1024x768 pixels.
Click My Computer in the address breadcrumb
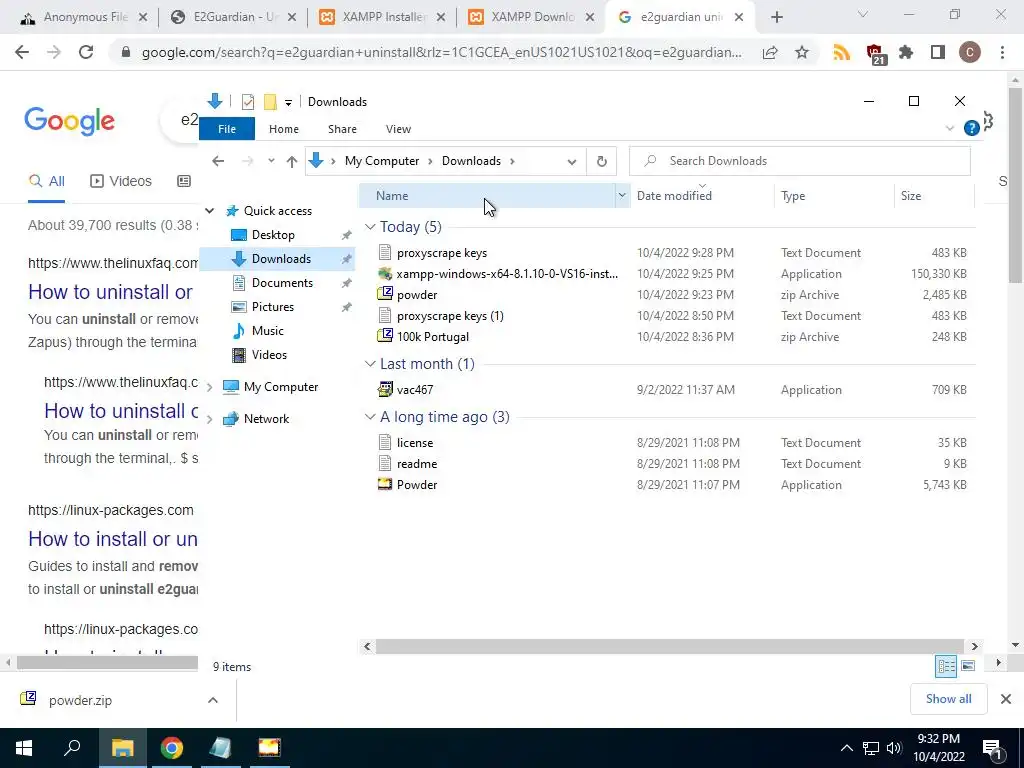pyautogui.click(x=382, y=161)
